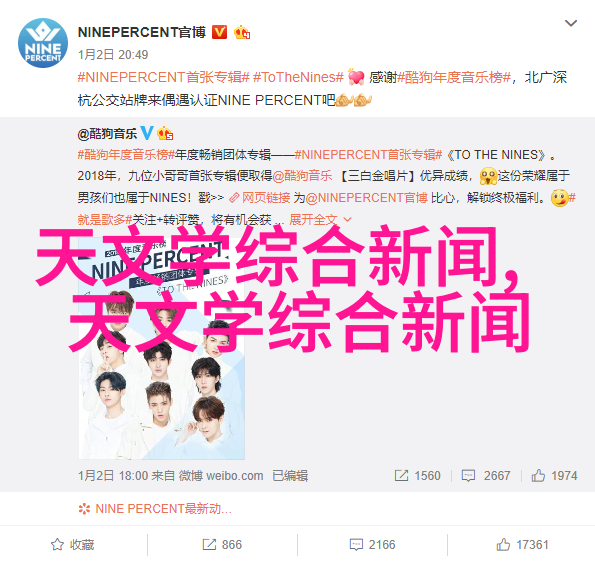595x562 pixels.
Task: Open the @酷狗音乐 account name in the repost
Action: 107,134
